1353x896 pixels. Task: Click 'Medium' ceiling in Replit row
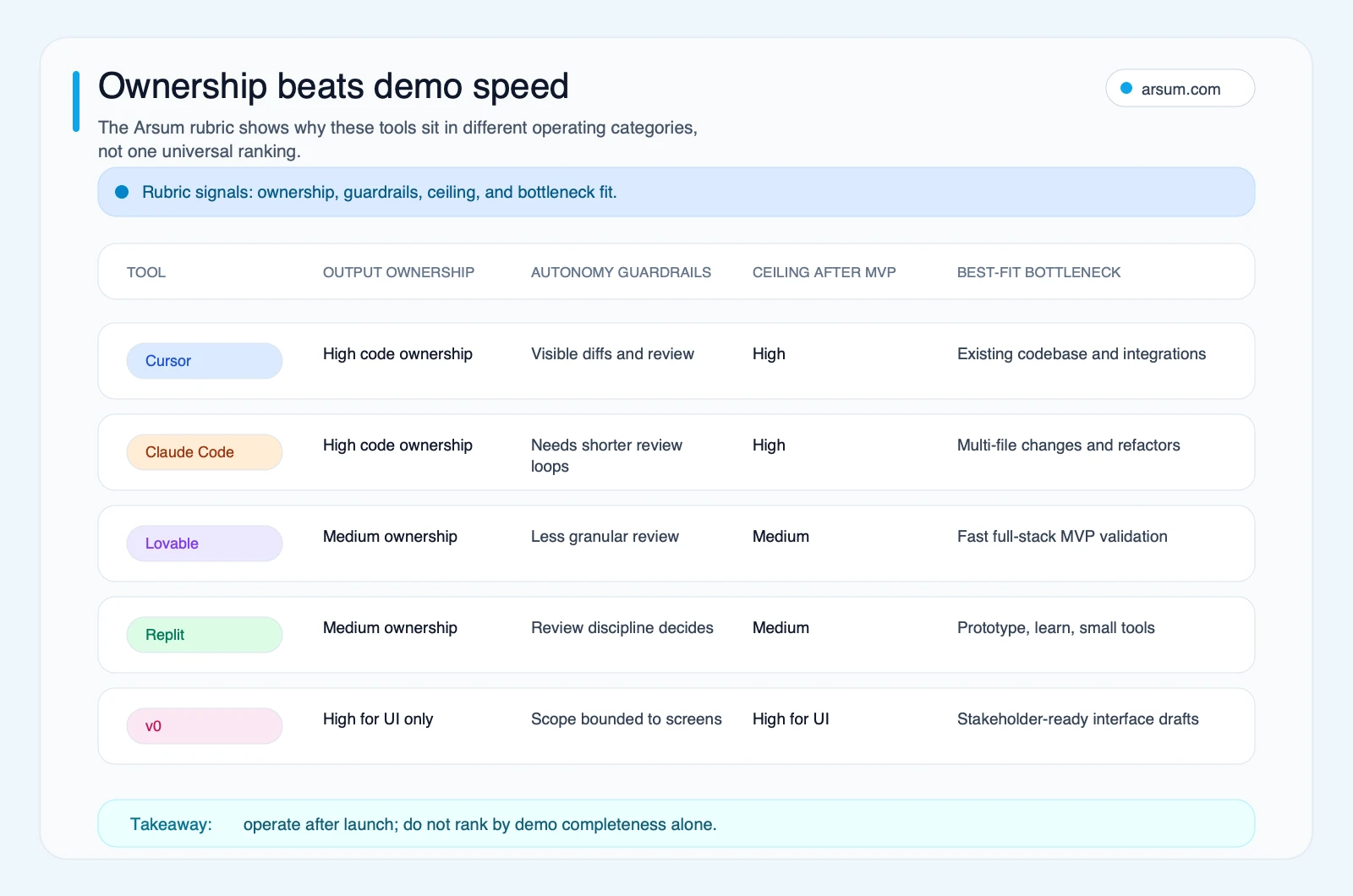pos(781,628)
